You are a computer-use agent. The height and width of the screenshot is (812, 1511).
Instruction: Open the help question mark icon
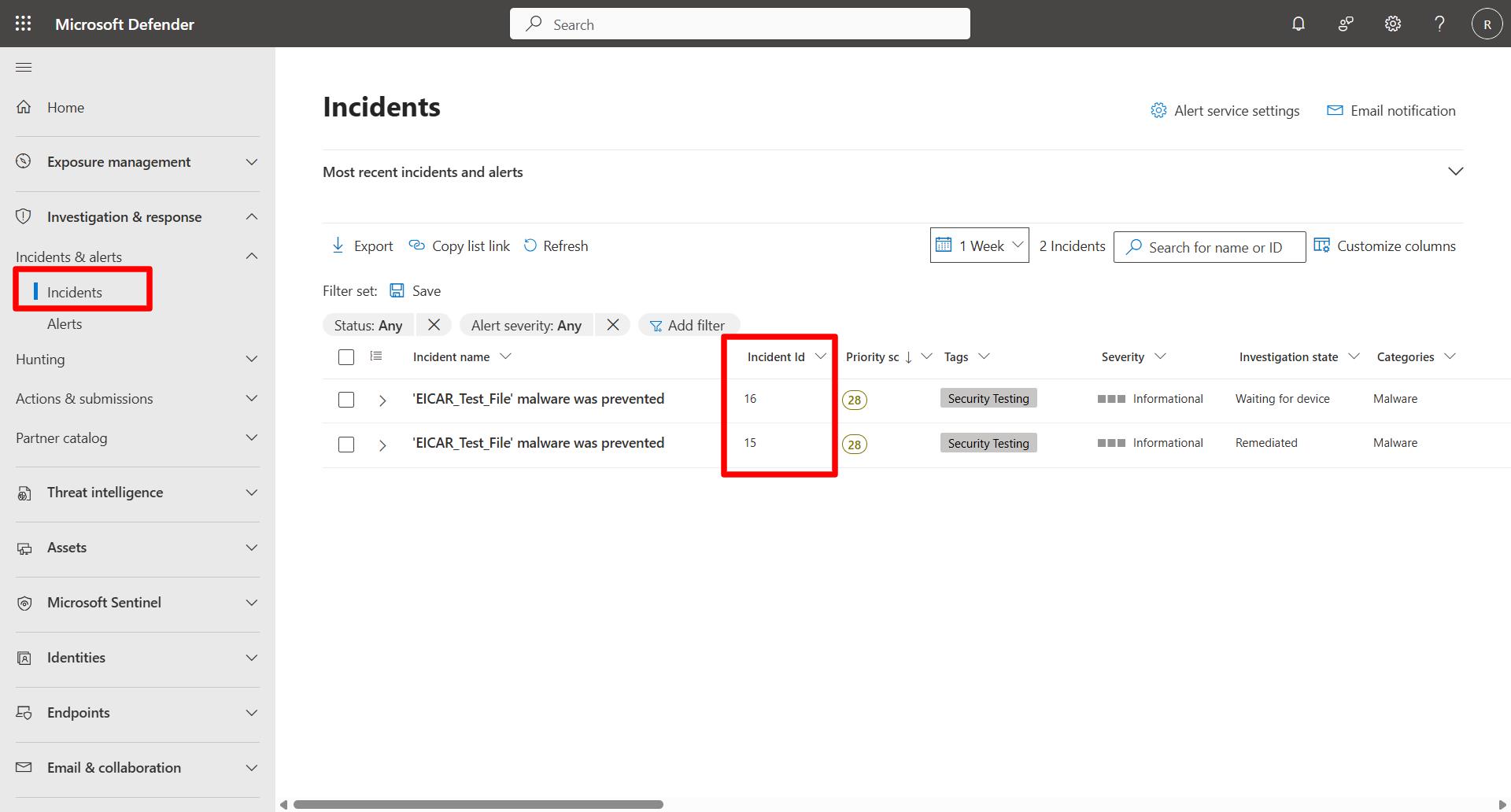click(x=1439, y=24)
